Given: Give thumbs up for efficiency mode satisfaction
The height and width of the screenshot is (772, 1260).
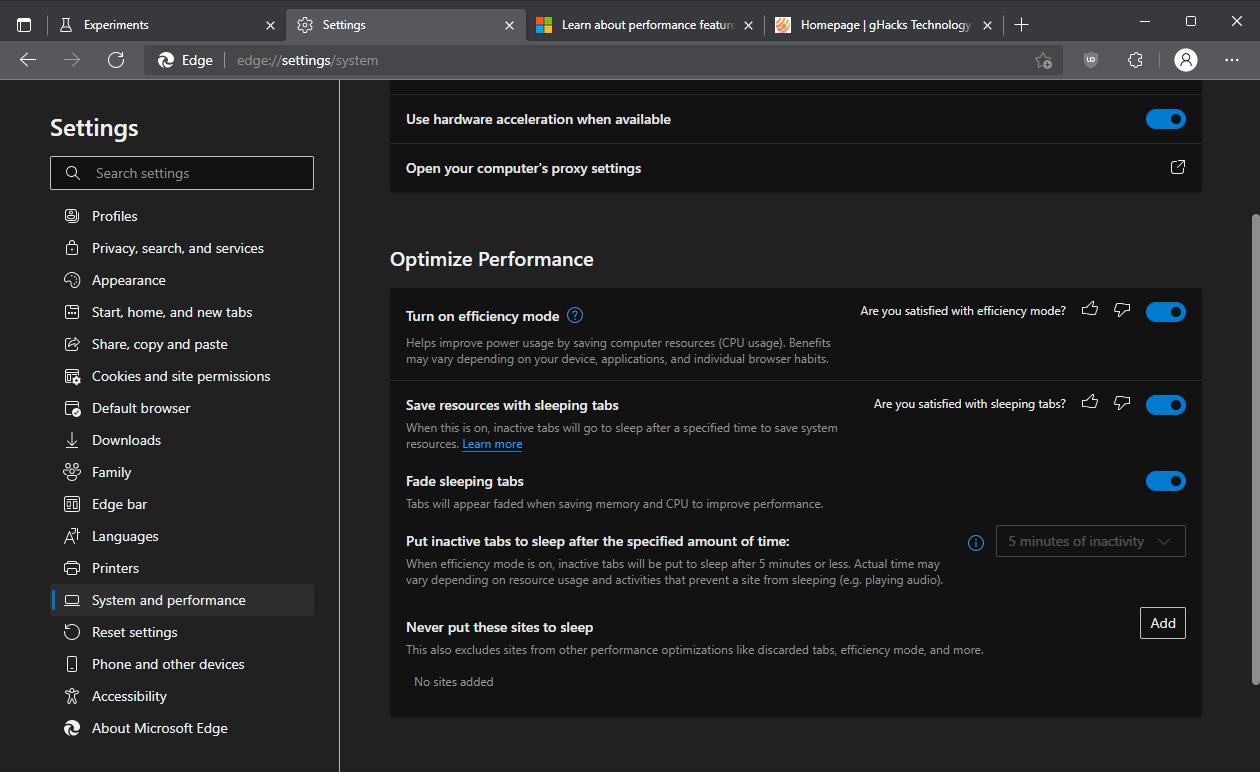Looking at the screenshot, I should coord(1090,310).
